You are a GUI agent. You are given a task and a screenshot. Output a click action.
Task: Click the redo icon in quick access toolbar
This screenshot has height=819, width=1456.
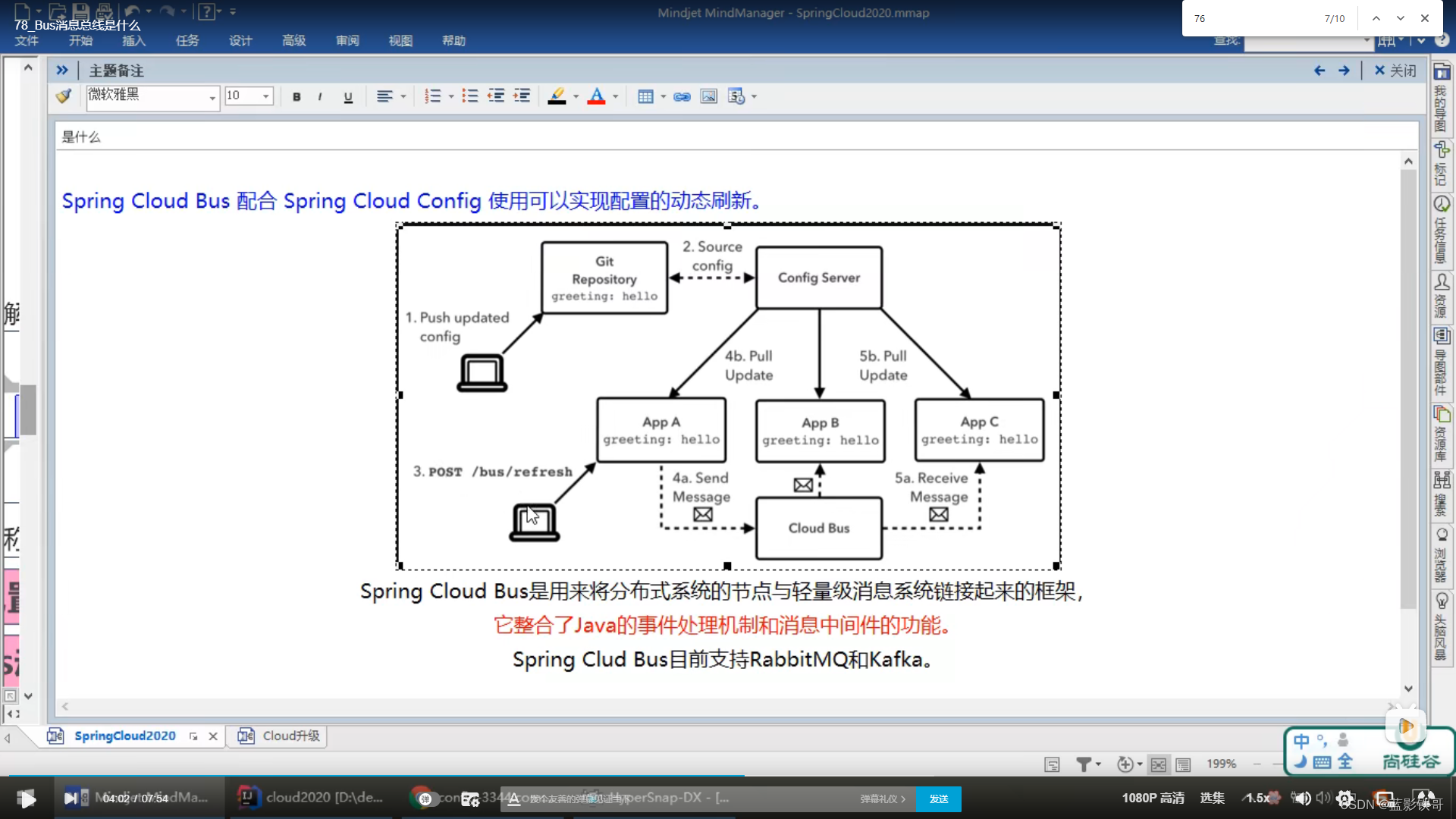click(x=167, y=11)
